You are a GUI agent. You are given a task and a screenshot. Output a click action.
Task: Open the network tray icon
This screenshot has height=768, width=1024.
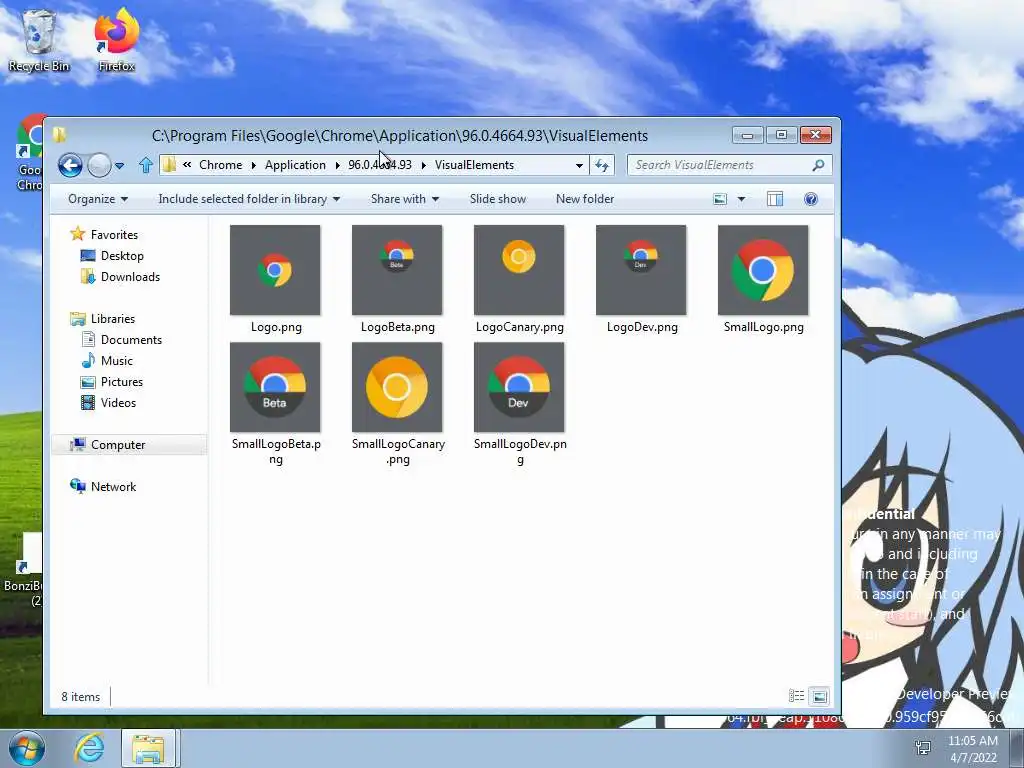[923, 748]
